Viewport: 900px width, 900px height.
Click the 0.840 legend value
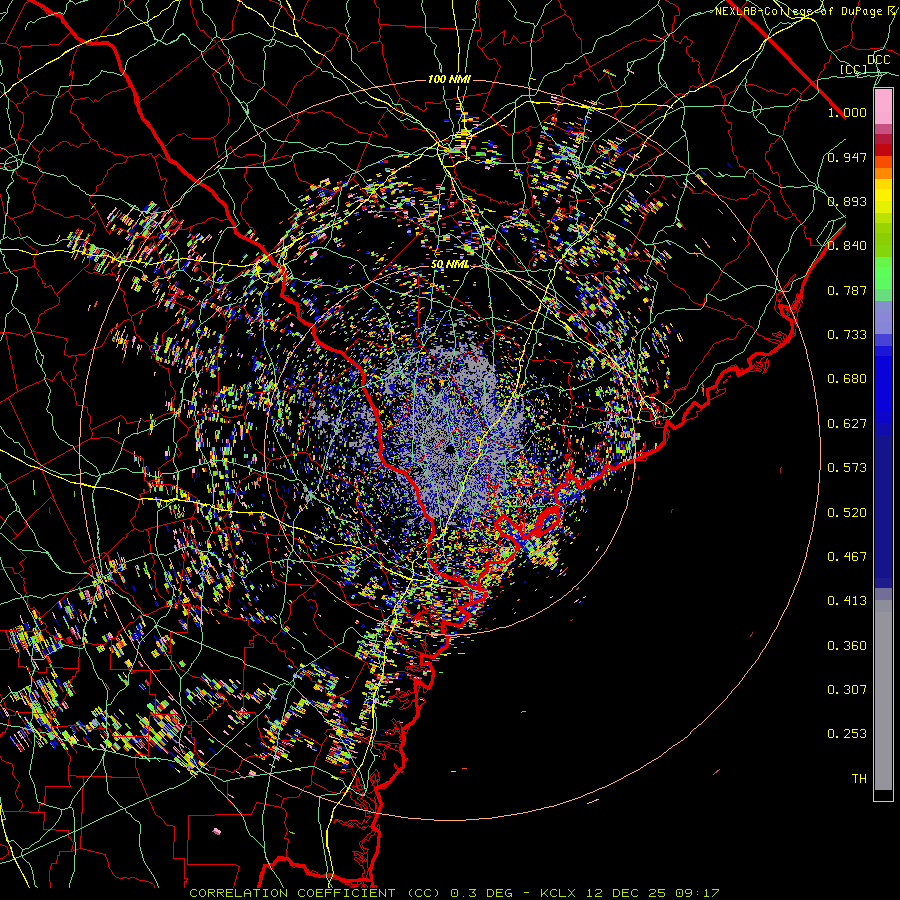coord(847,246)
